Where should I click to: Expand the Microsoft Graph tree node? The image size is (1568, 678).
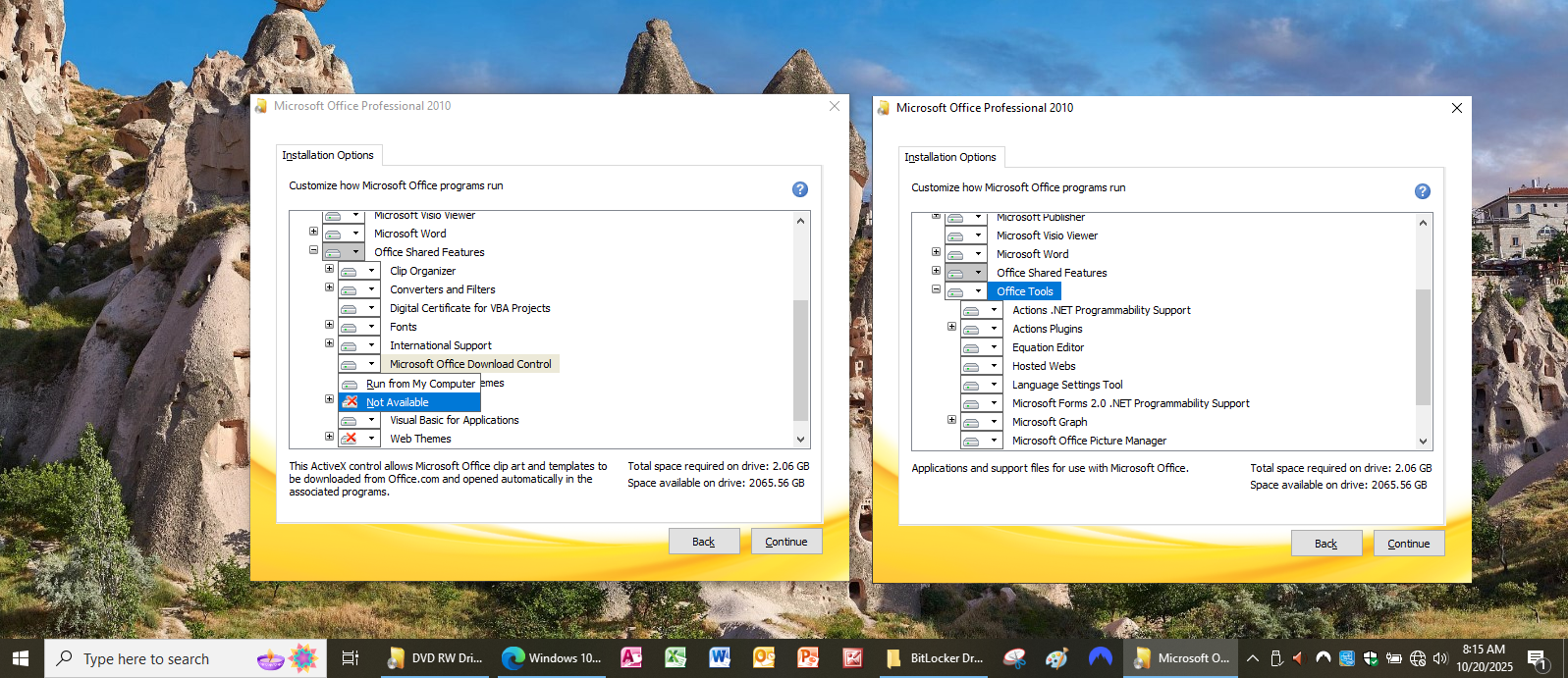951,420
